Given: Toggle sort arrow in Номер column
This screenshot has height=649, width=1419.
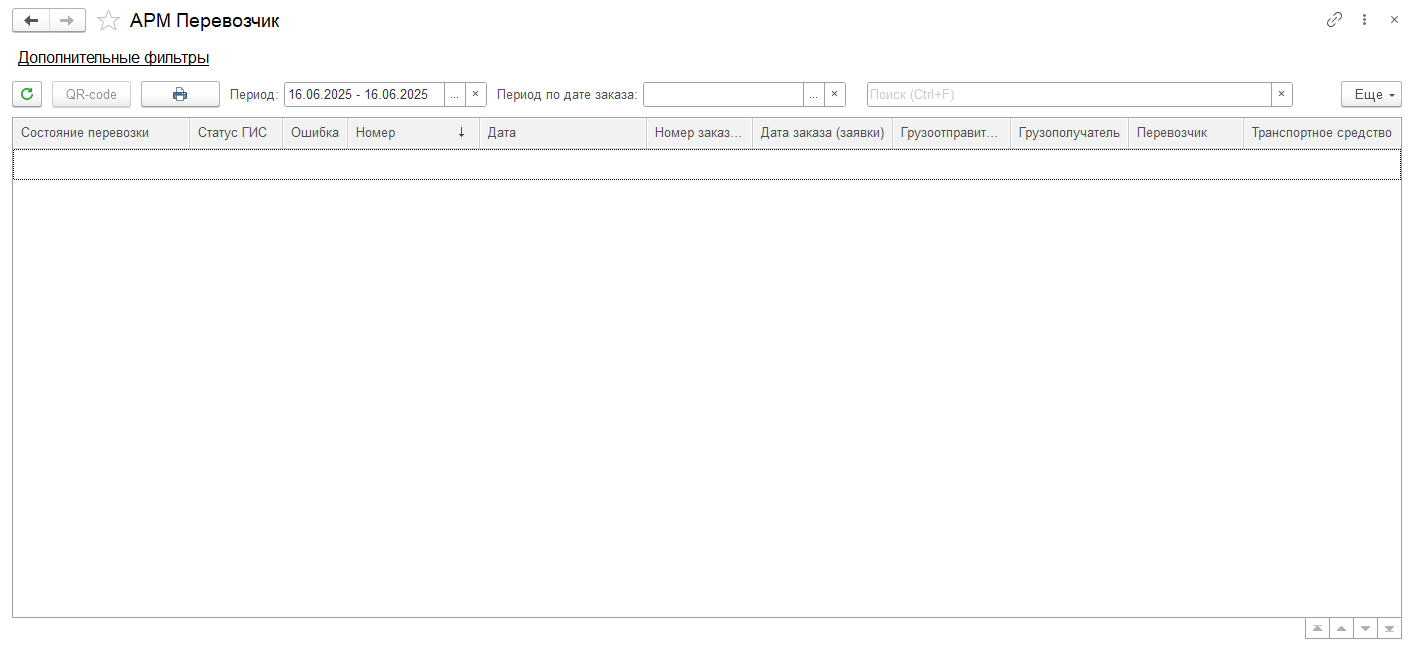Looking at the screenshot, I should coord(461,133).
